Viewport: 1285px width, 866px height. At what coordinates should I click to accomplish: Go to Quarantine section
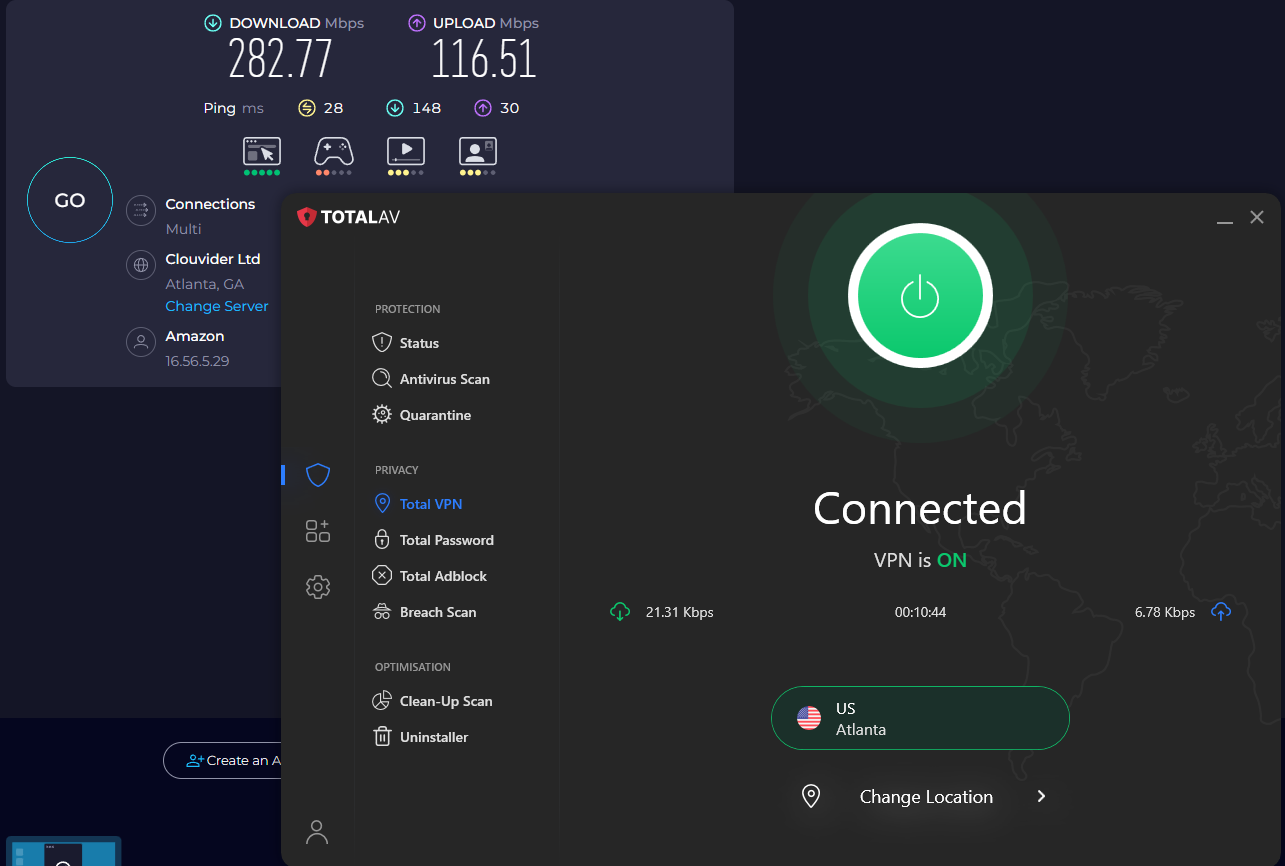click(422, 415)
